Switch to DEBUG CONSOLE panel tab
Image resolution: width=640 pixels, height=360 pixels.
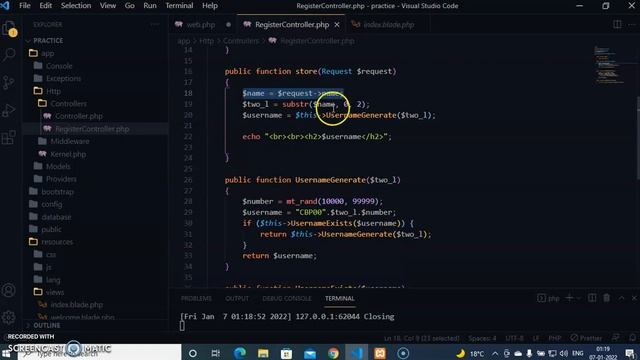click(287, 298)
